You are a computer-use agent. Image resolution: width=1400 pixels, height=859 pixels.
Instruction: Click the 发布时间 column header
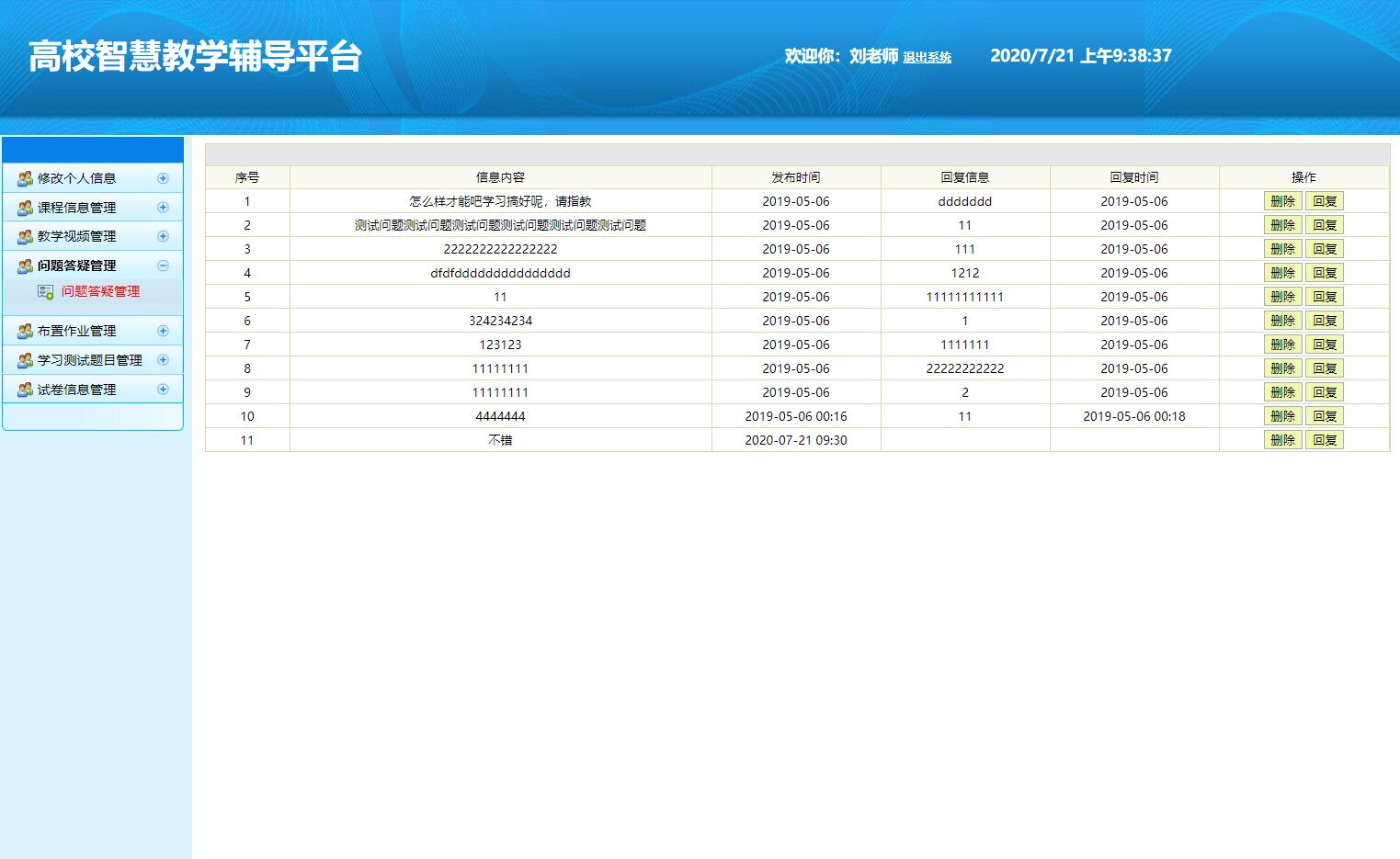(x=794, y=176)
